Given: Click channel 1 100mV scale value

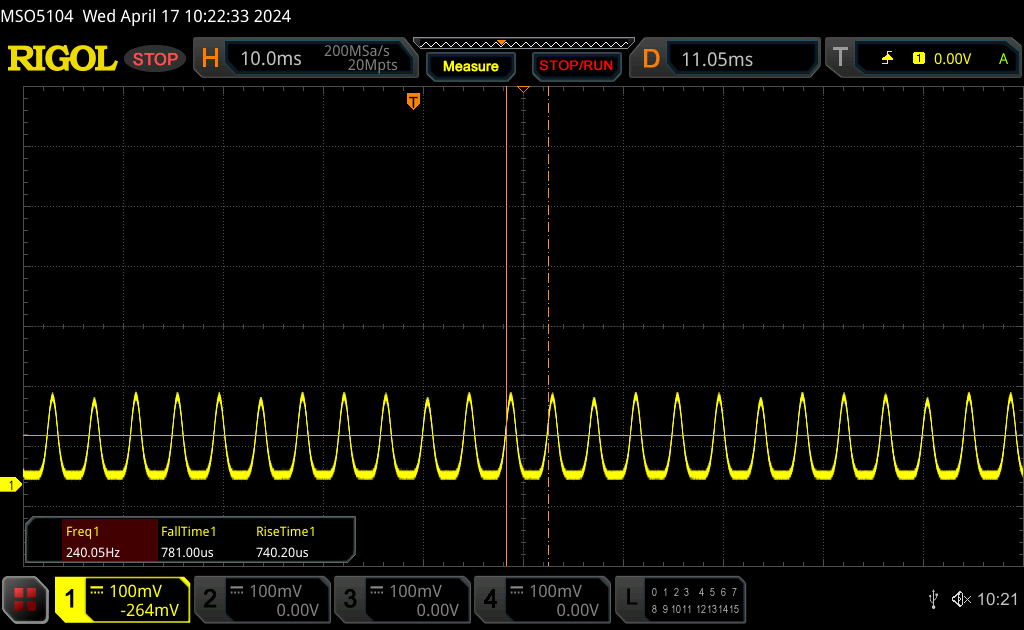Looking at the screenshot, I should 135,591.
